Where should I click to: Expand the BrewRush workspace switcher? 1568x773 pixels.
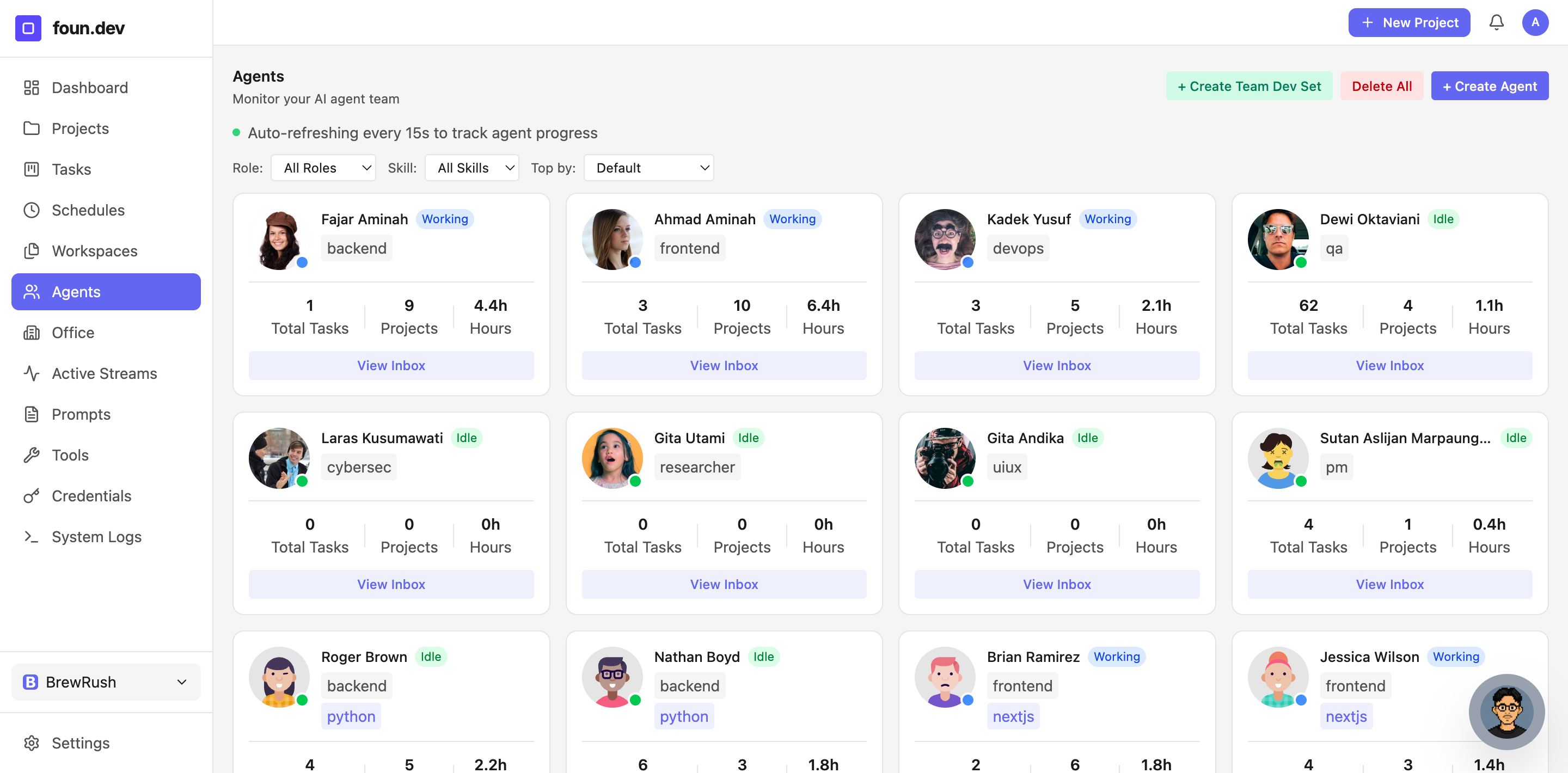point(106,682)
